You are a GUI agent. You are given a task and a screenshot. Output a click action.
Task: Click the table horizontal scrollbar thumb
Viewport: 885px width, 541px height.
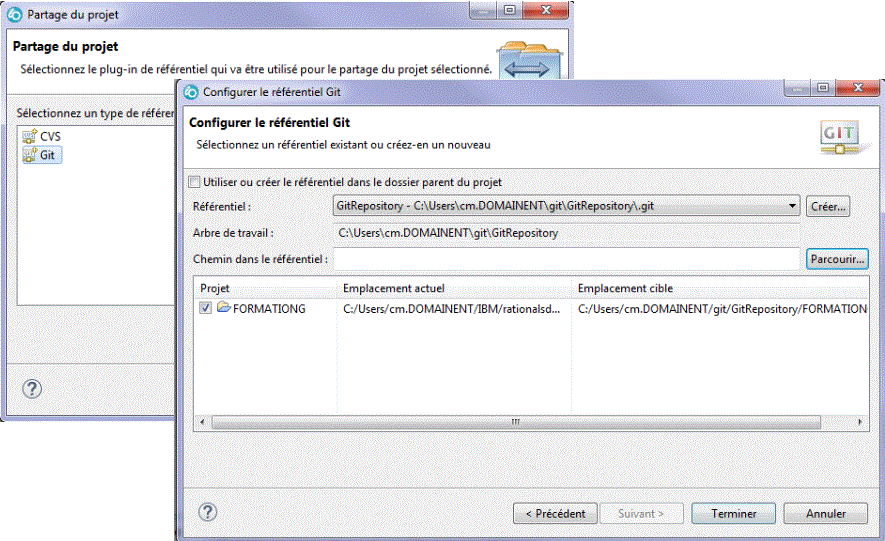coord(516,422)
